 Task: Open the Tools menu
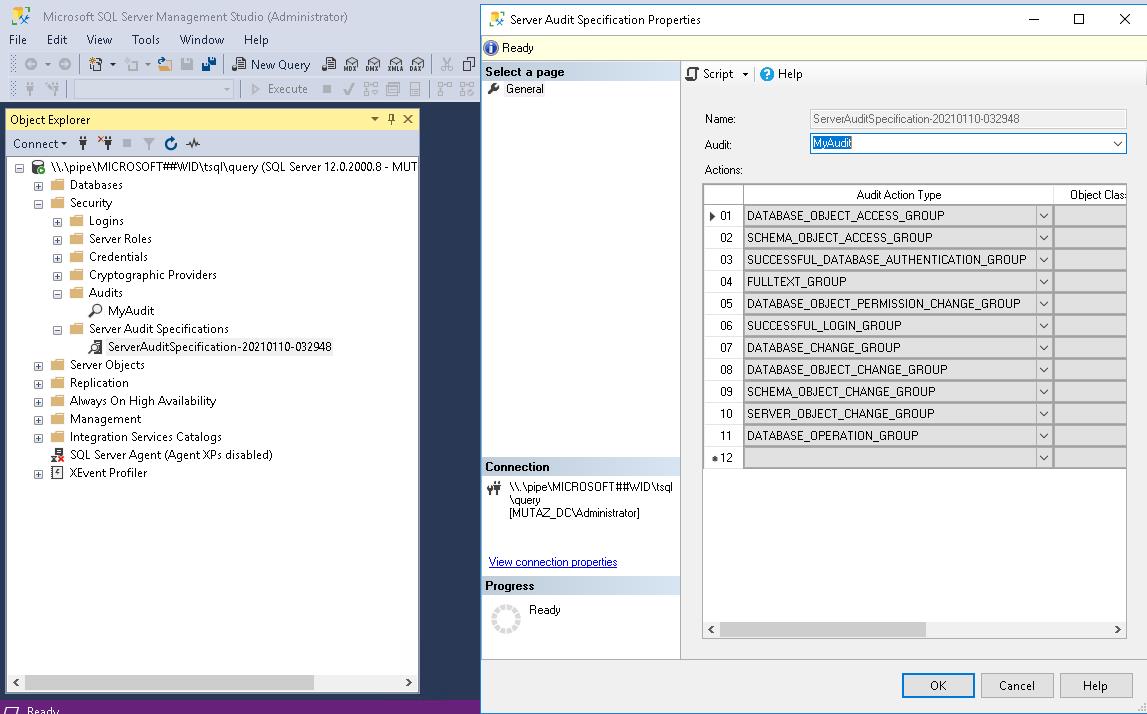(145, 39)
